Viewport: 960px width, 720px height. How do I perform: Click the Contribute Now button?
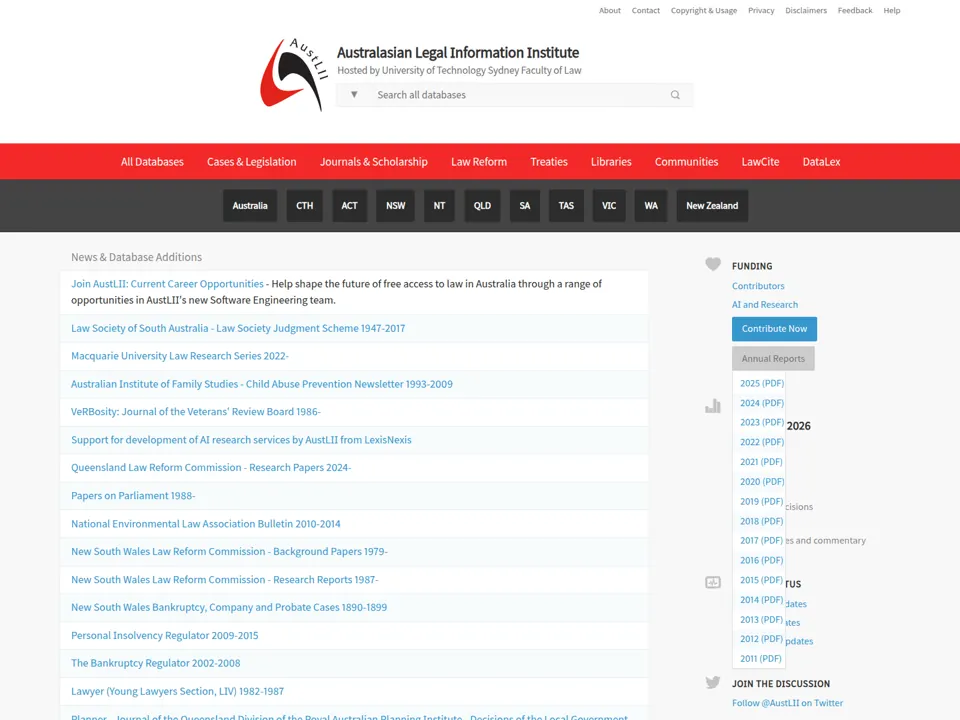point(774,329)
